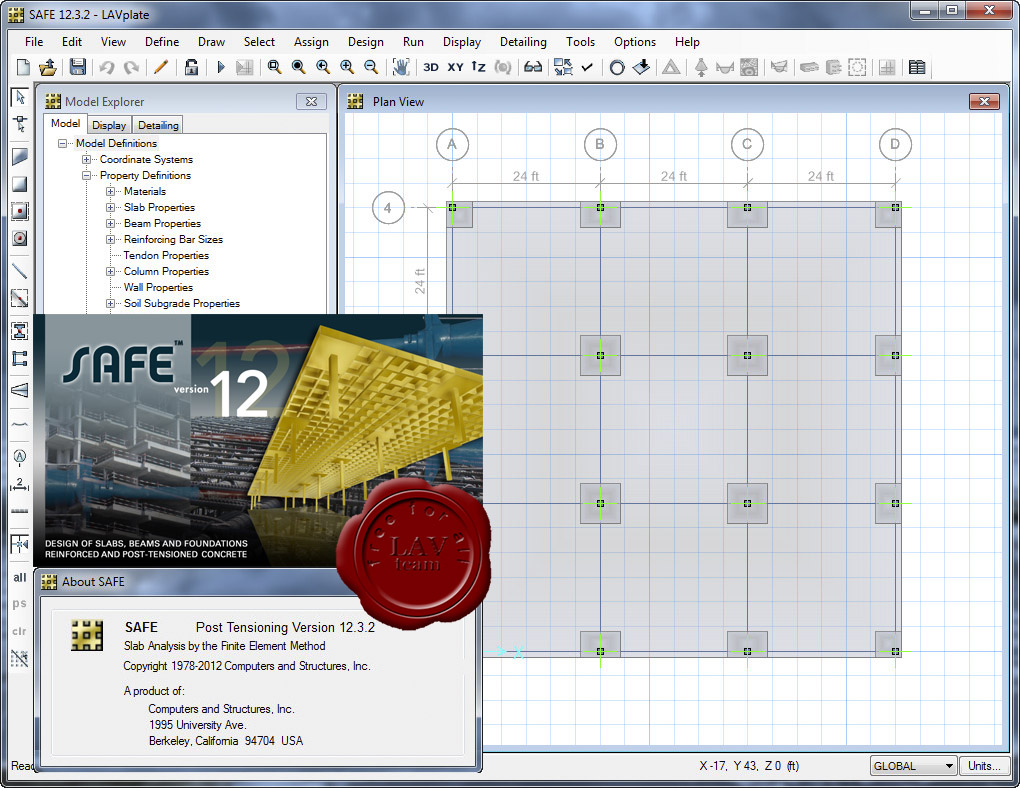1020x788 pixels.
Task: Click the Rubber Band Zoom icon
Action: point(275,67)
